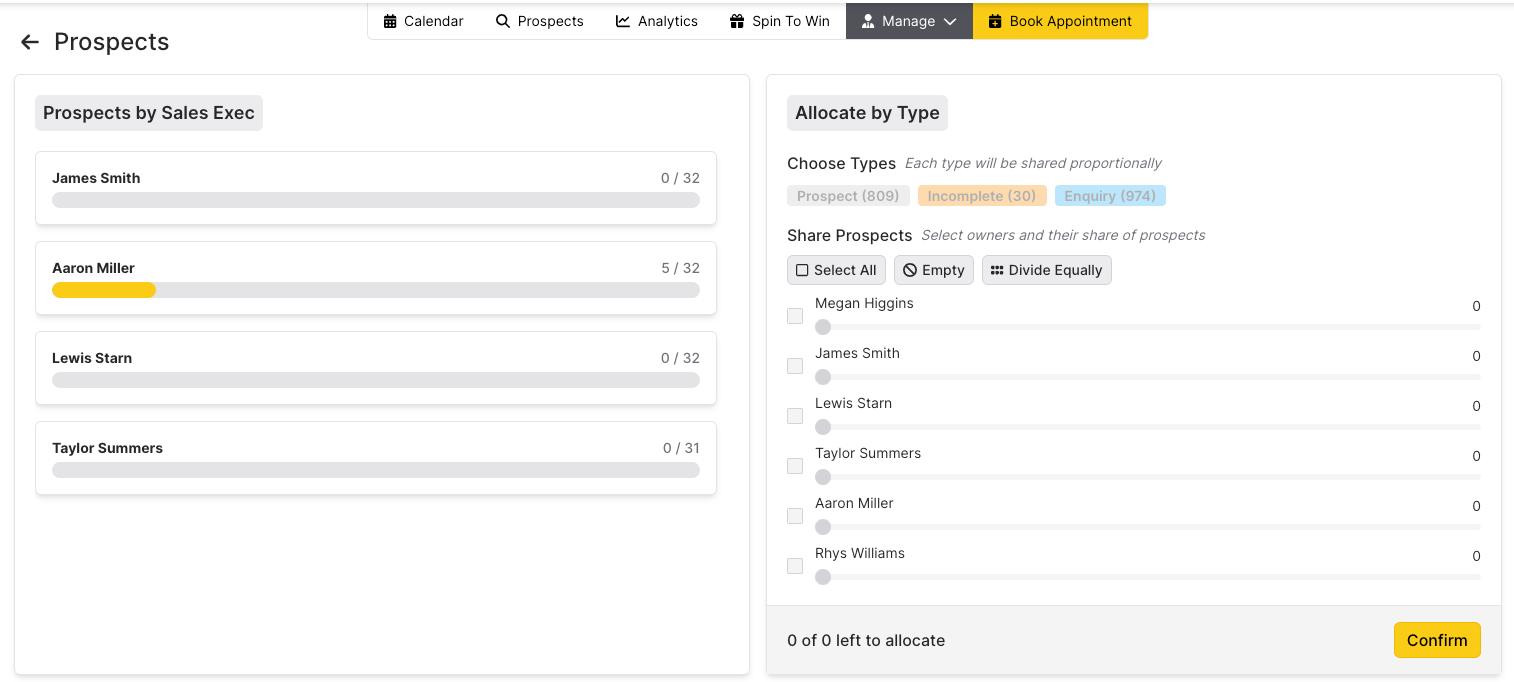Screen dimensions: 1514x682
Task: Toggle the Enquiry (974) type tag
Action: (1109, 196)
